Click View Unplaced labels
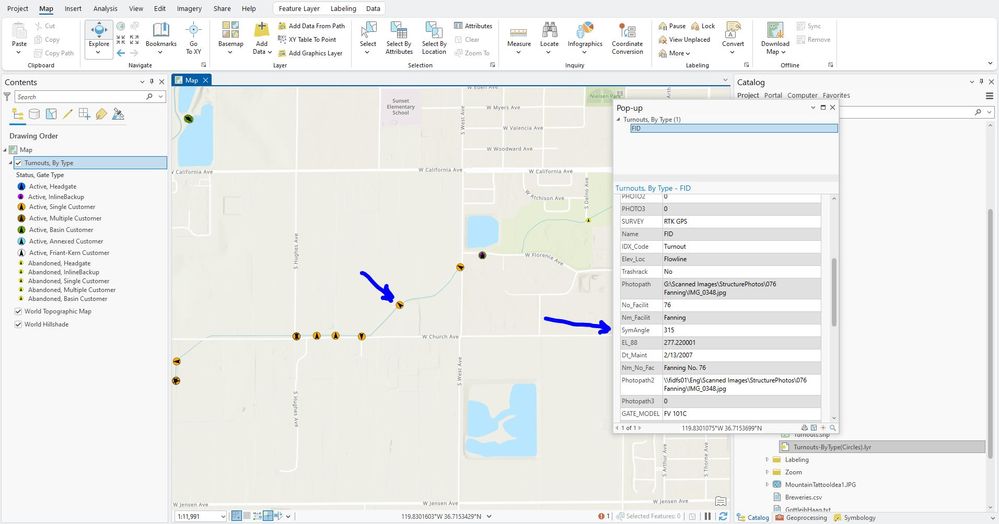Viewport: 999px width, 524px height. pyautogui.click(x=684, y=40)
